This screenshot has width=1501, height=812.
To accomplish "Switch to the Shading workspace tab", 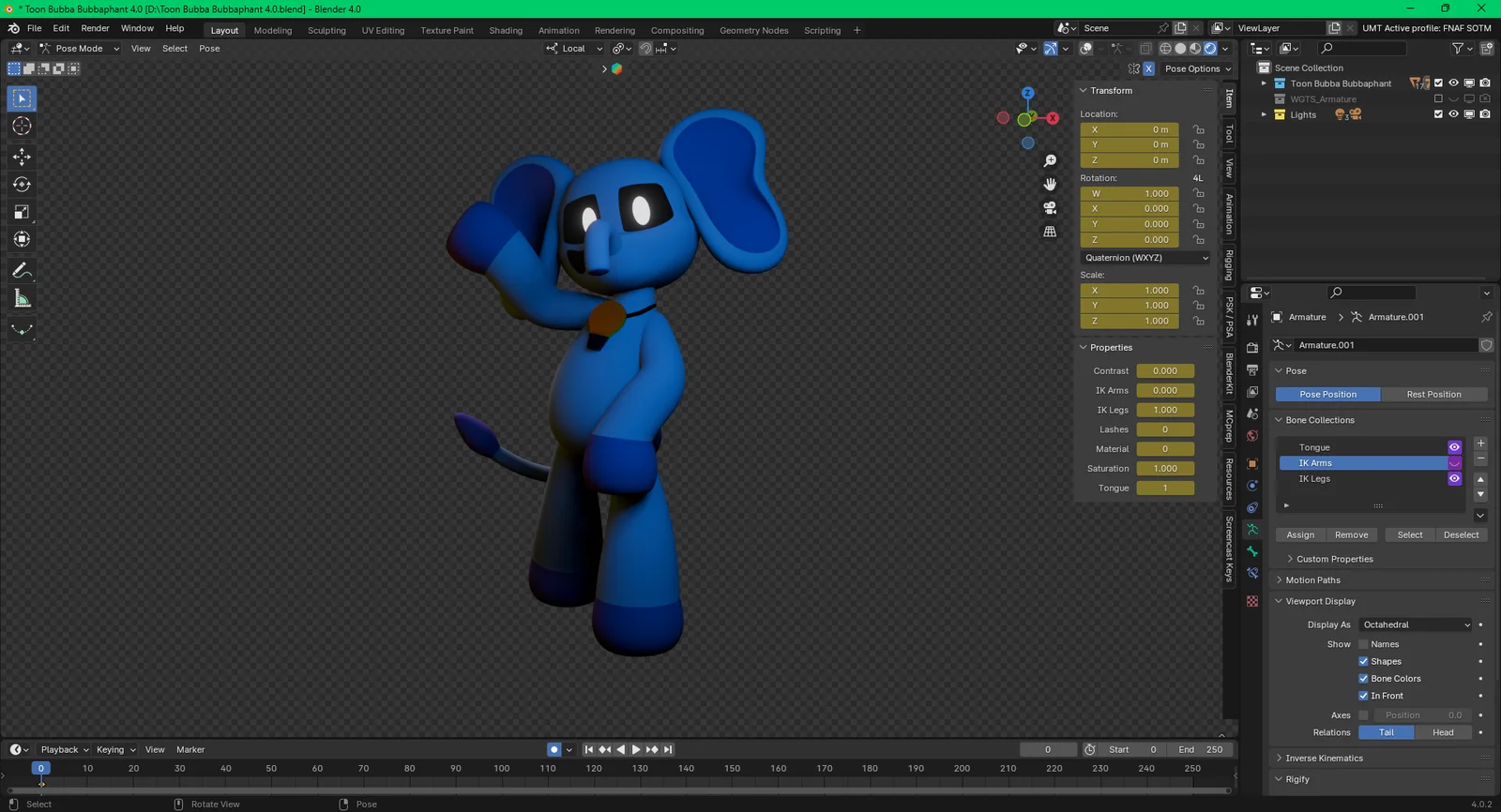I will coord(506,30).
